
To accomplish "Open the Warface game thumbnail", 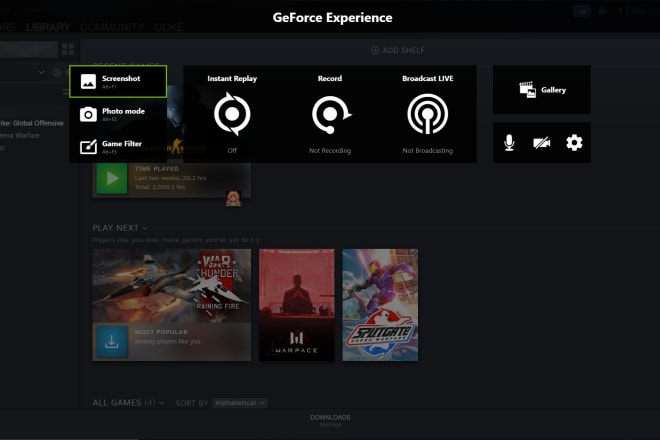I will (297, 305).
